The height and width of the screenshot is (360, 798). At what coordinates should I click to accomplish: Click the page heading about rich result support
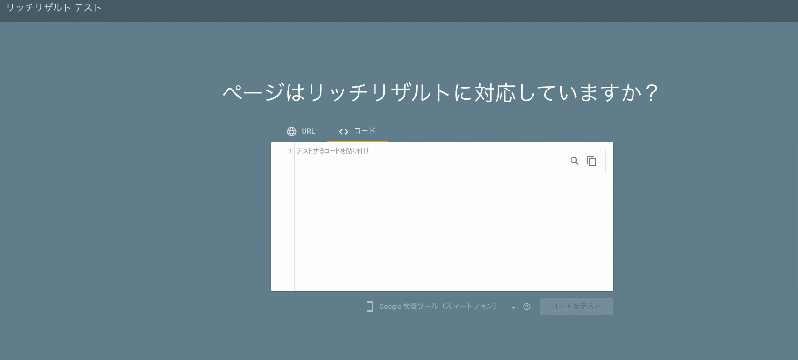(440, 94)
